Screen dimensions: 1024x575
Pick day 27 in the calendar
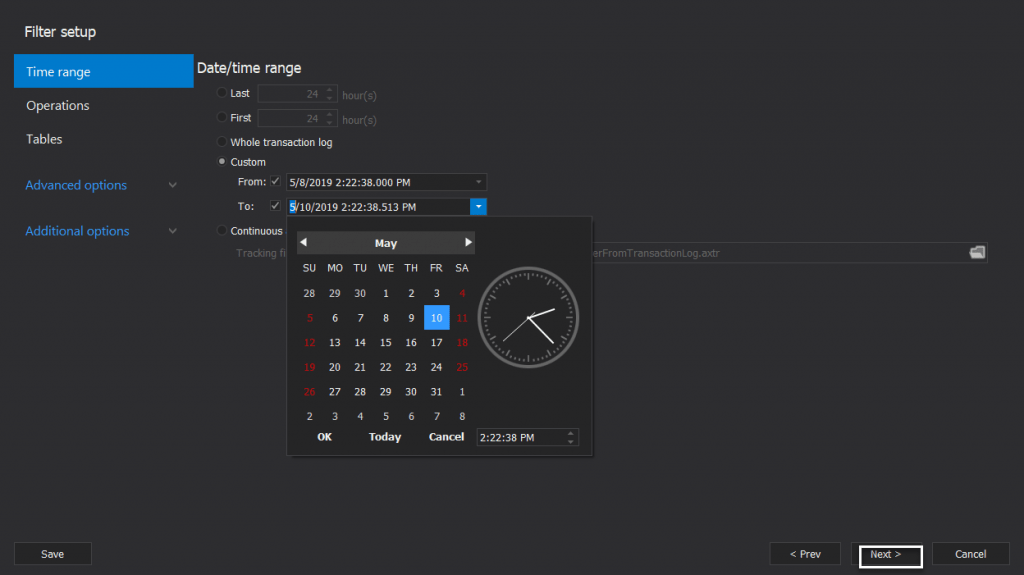(334, 392)
